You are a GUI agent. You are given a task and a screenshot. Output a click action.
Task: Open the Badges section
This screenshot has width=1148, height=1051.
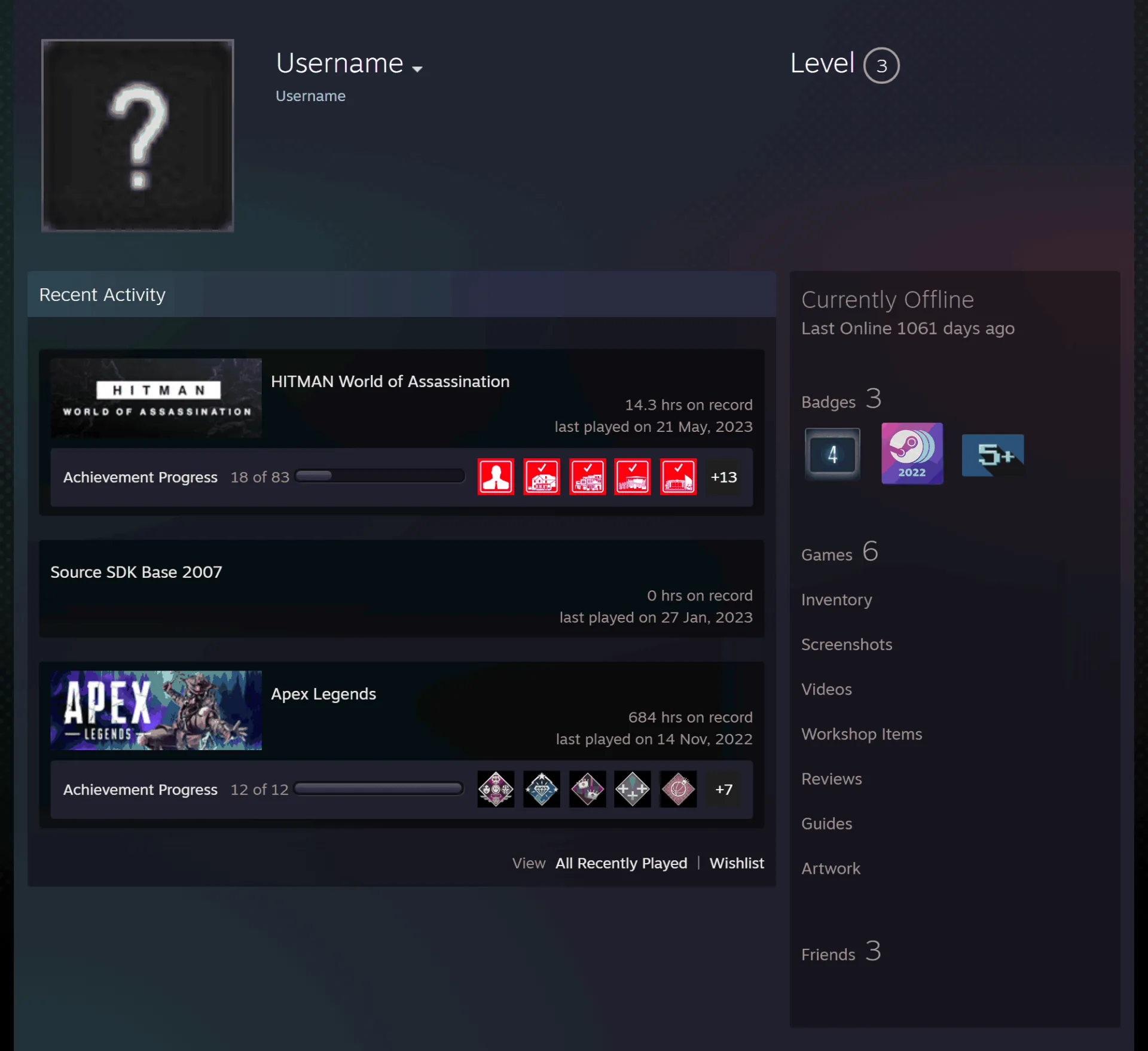841,400
